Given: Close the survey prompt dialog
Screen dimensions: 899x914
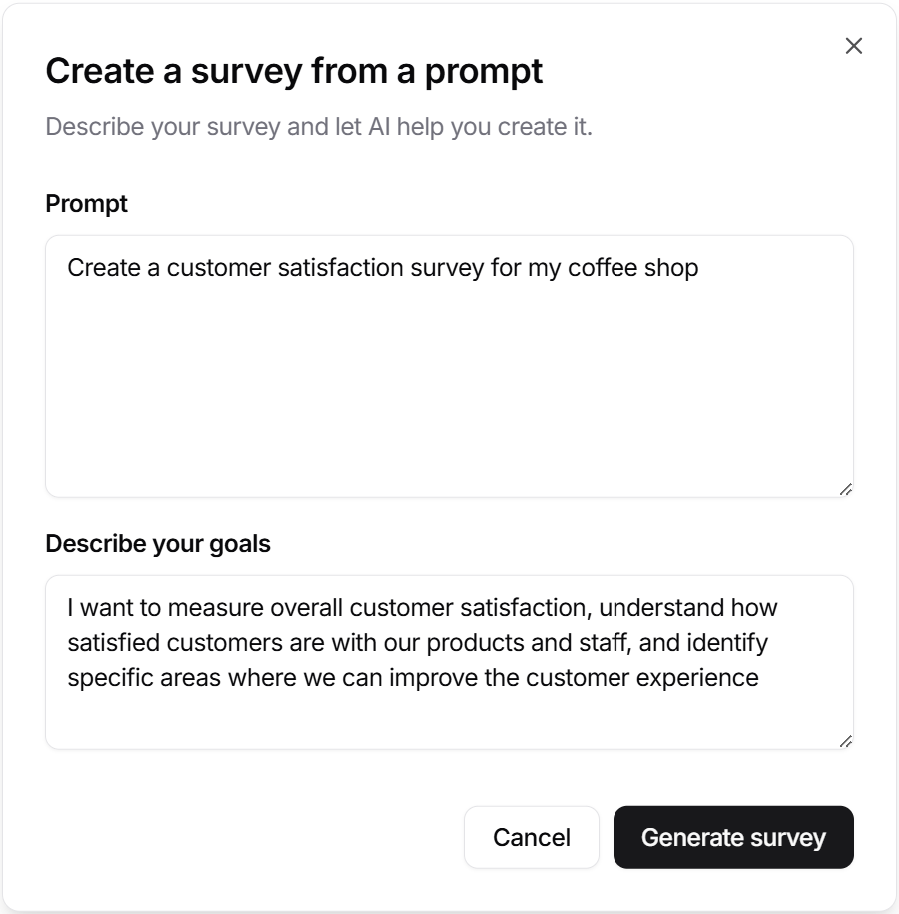Looking at the screenshot, I should [853, 46].
